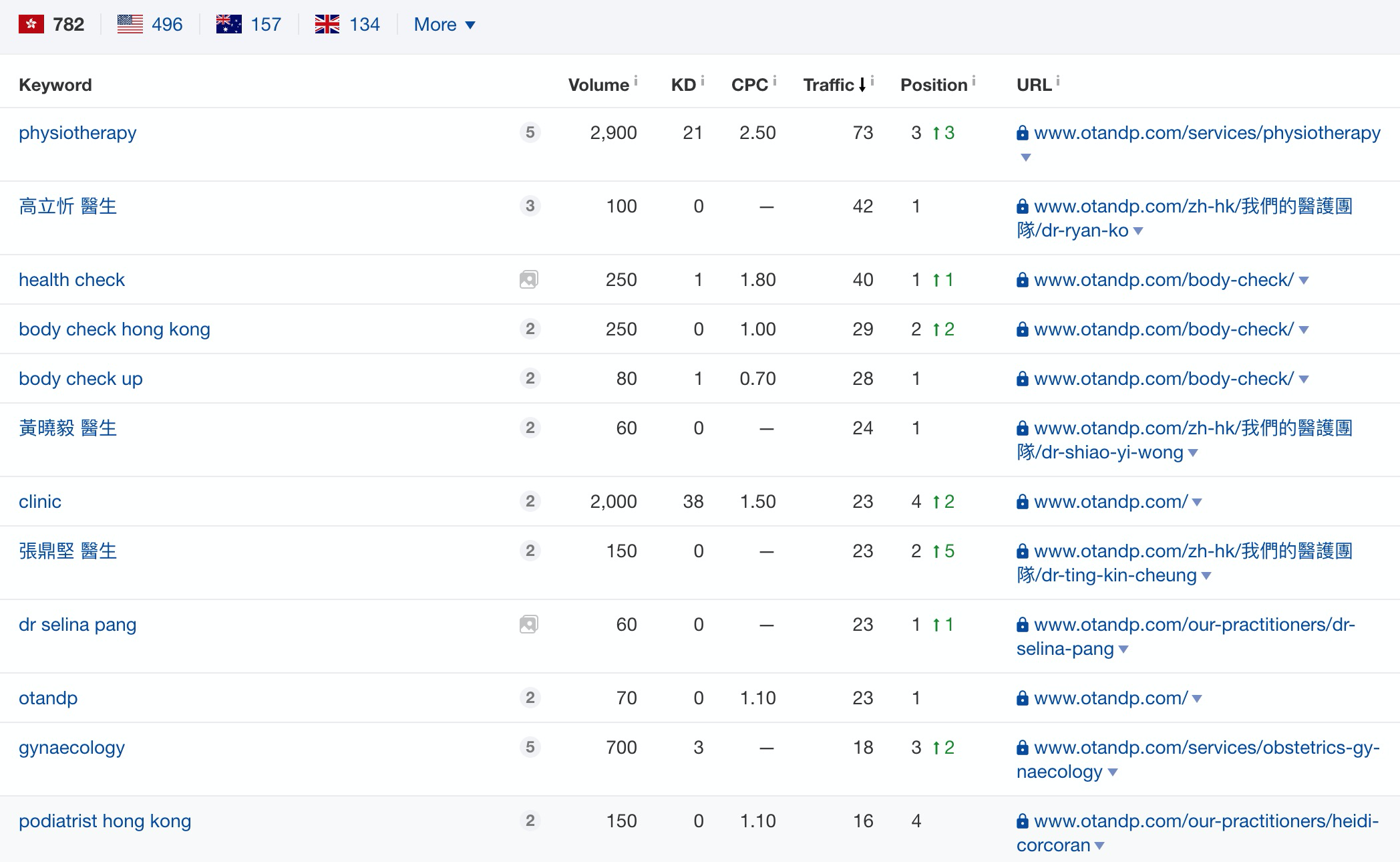Click the URL column info icon
Viewport: 1400px width, 862px height.
[1058, 81]
